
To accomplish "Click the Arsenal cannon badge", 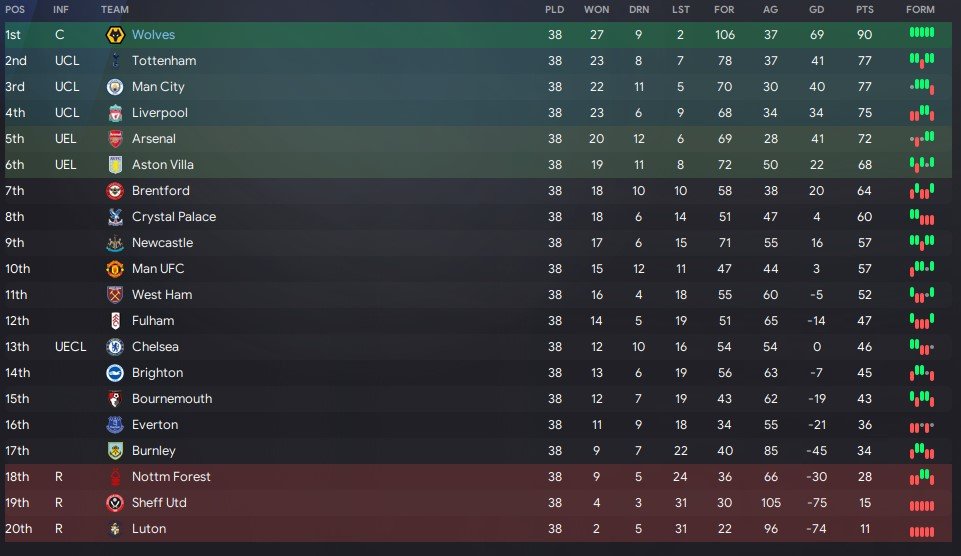I will [x=115, y=139].
